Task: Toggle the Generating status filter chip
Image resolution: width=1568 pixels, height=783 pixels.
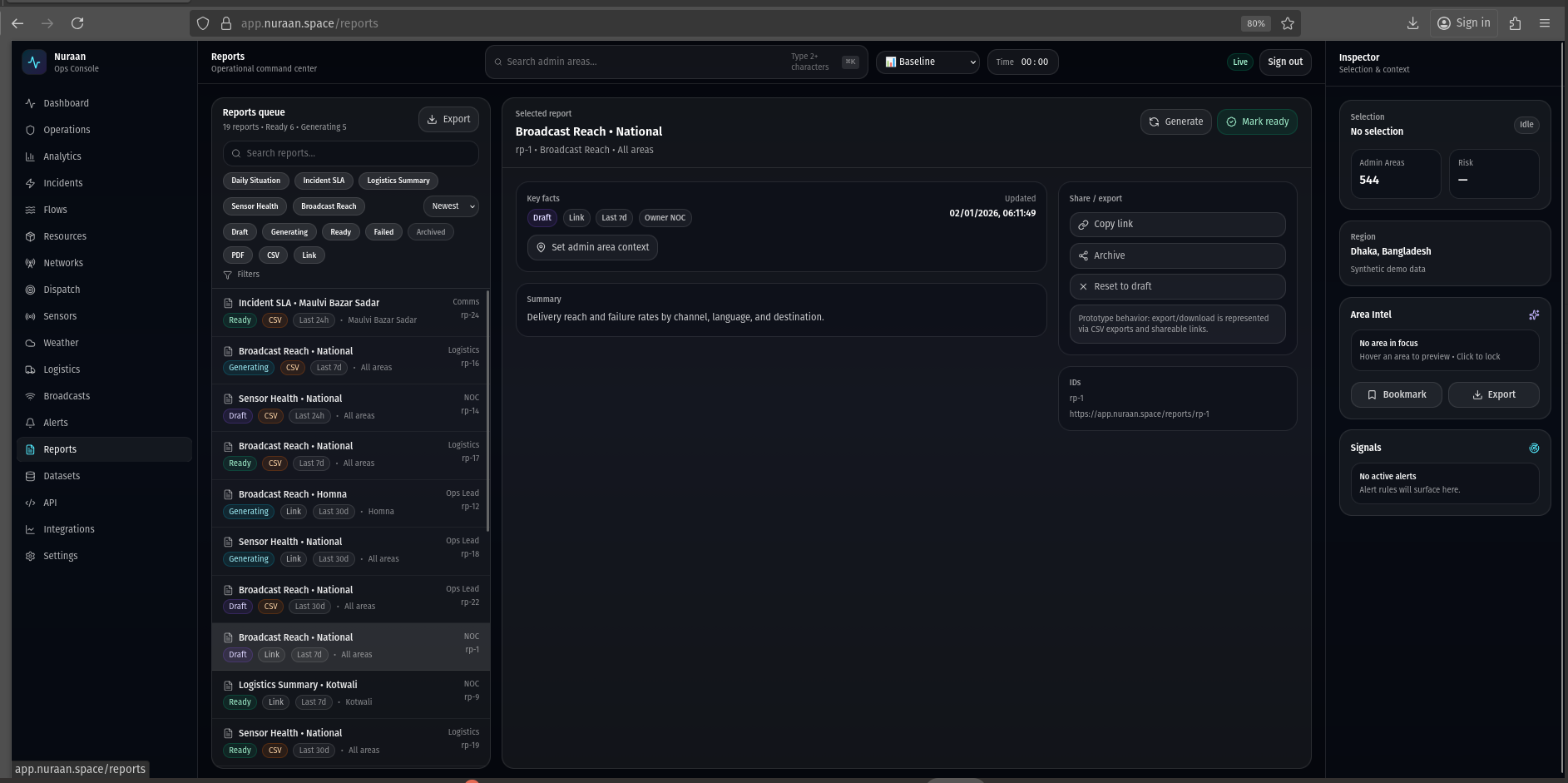Action: click(289, 232)
